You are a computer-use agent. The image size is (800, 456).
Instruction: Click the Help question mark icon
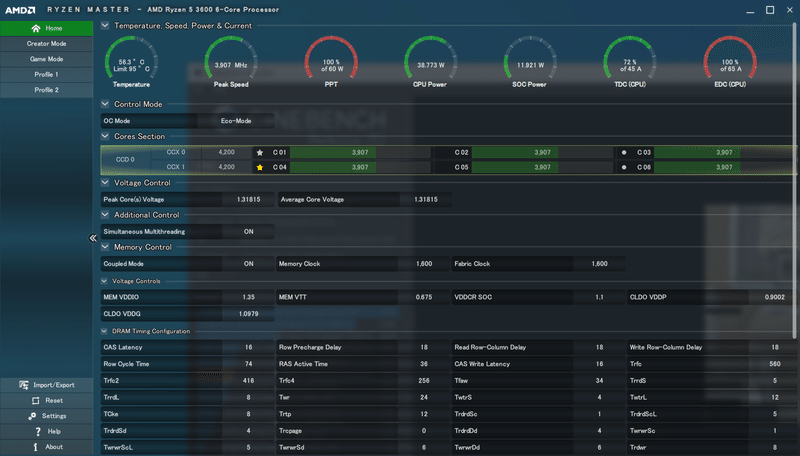click(x=38, y=432)
